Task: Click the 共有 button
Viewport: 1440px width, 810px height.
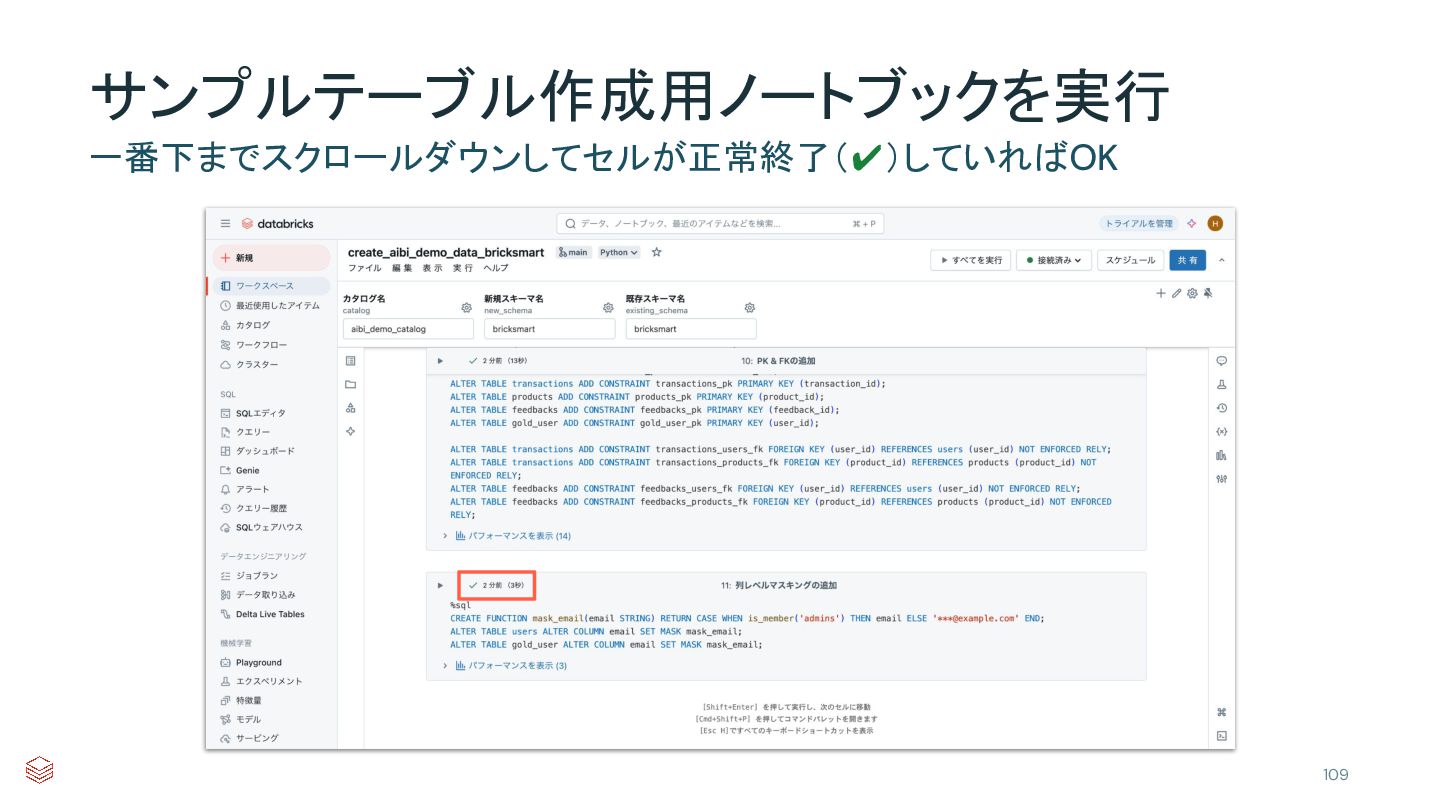Action: click(1187, 260)
